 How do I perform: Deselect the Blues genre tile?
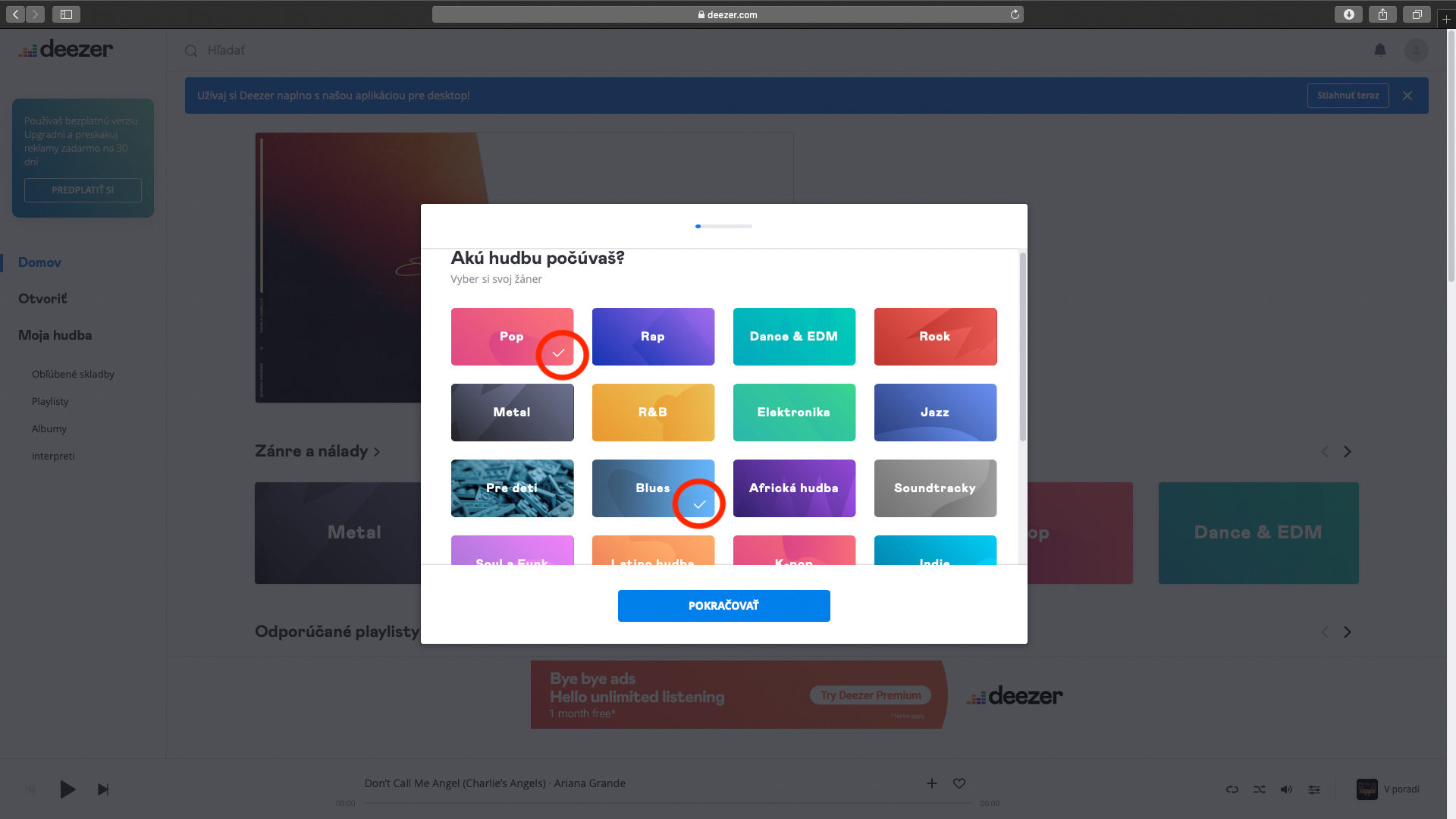(653, 488)
